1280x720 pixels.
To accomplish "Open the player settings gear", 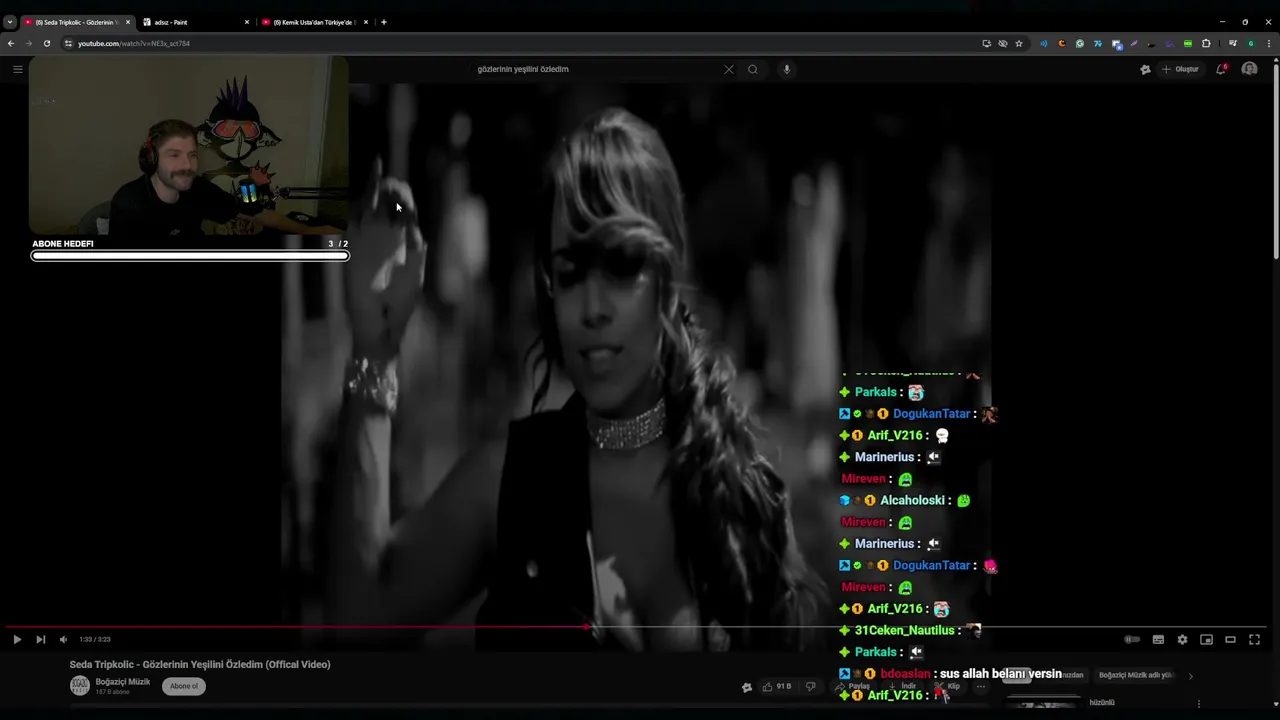I will coord(1182,640).
